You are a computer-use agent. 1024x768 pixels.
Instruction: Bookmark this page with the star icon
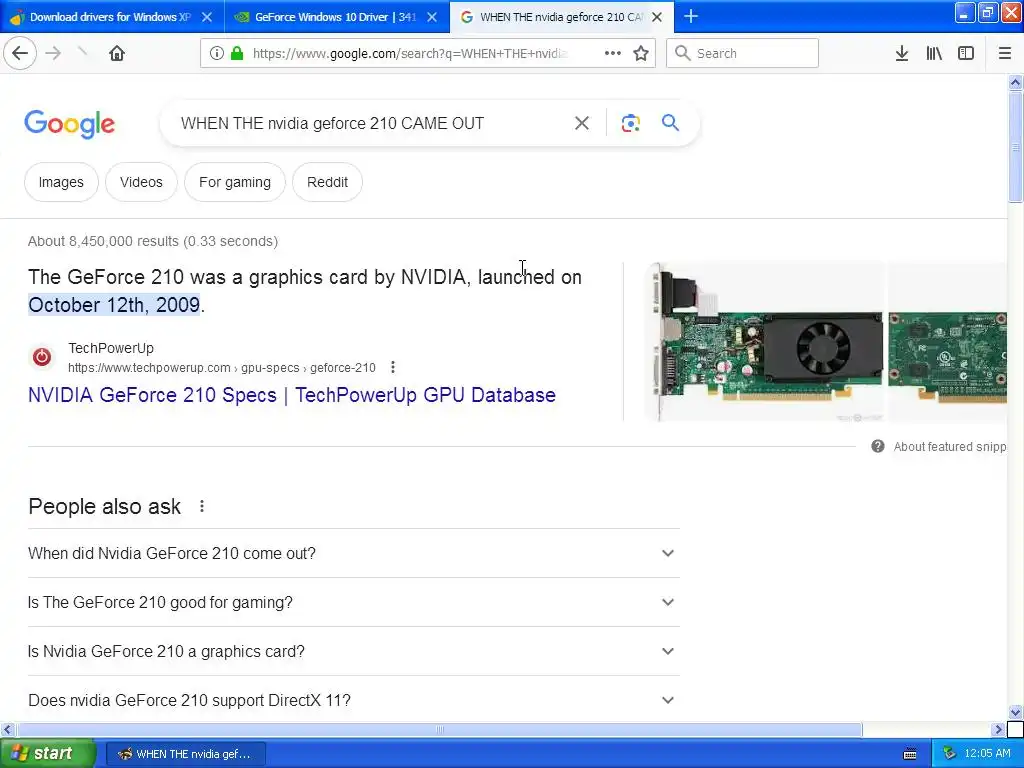[x=641, y=53]
